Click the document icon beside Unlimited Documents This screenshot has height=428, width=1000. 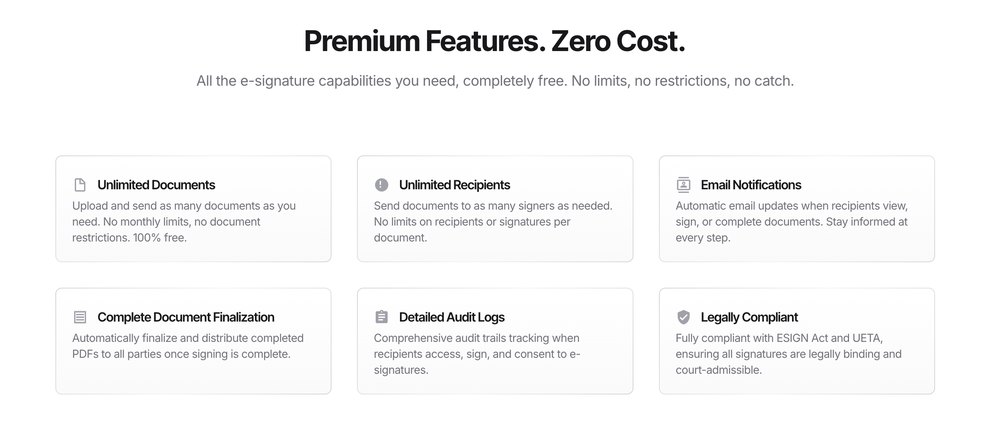click(x=80, y=185)
